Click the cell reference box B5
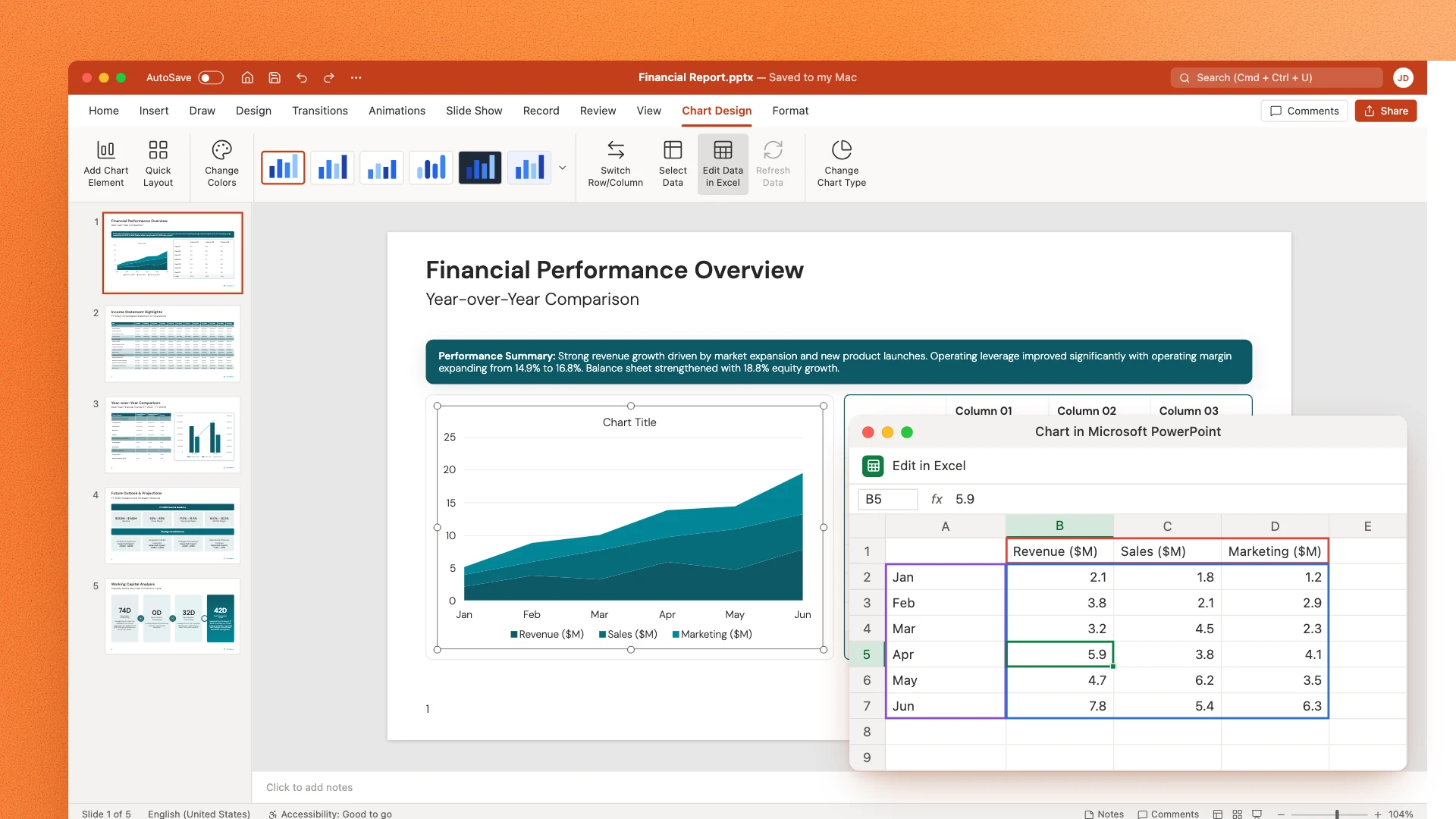The width and height of the screenshot is (1456, 819). point(887,499)
